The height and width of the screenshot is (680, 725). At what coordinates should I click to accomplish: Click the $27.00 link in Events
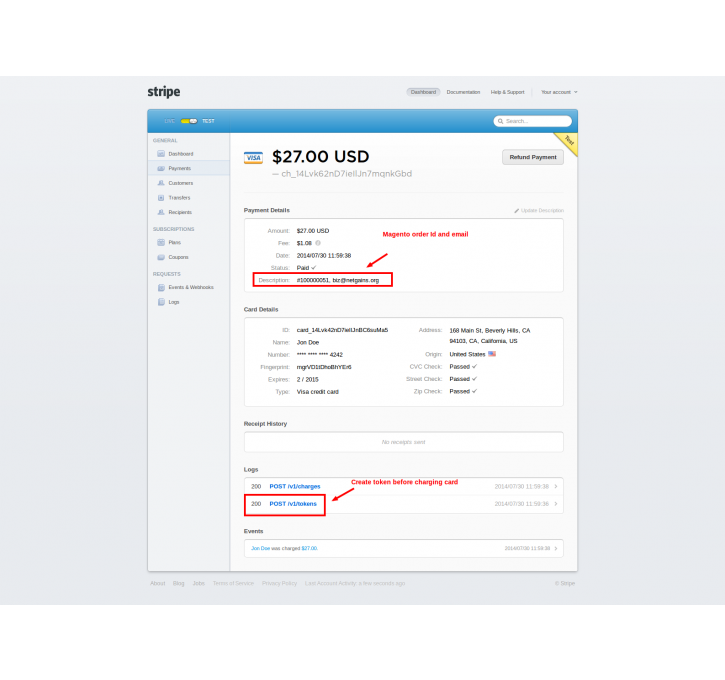click(x=309, y=549)
